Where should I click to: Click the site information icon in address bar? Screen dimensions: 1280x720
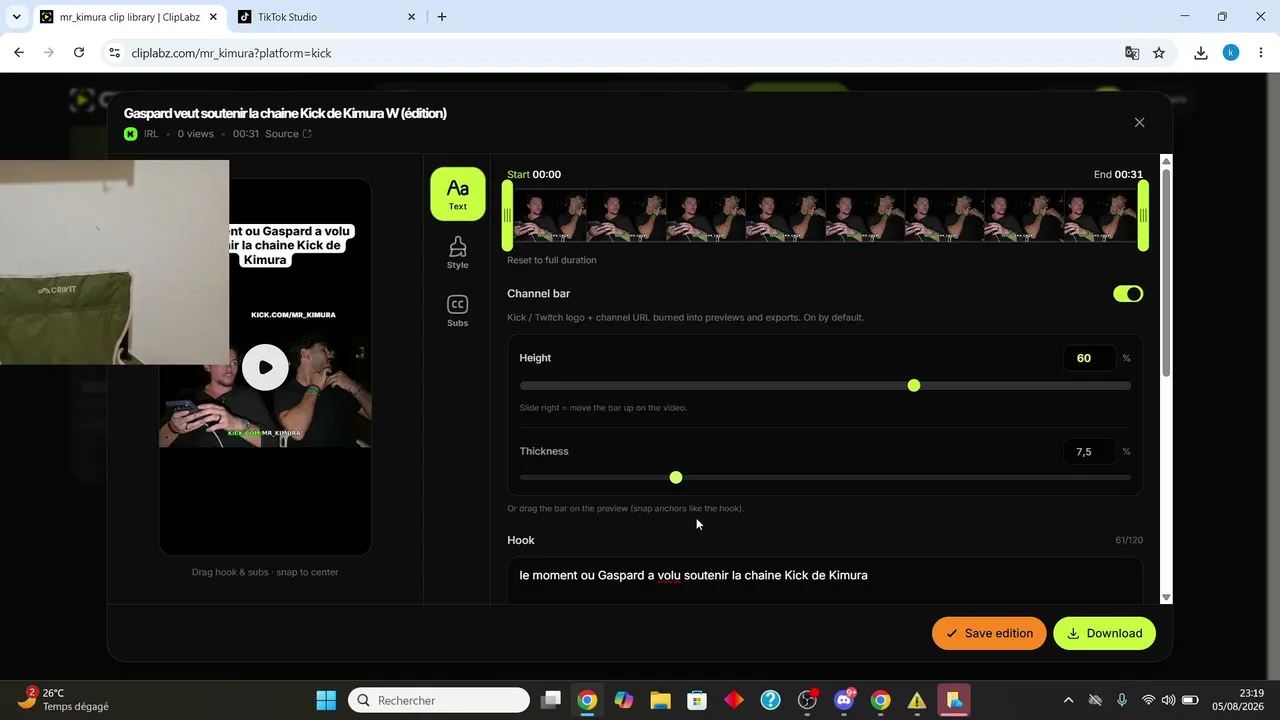114,53
